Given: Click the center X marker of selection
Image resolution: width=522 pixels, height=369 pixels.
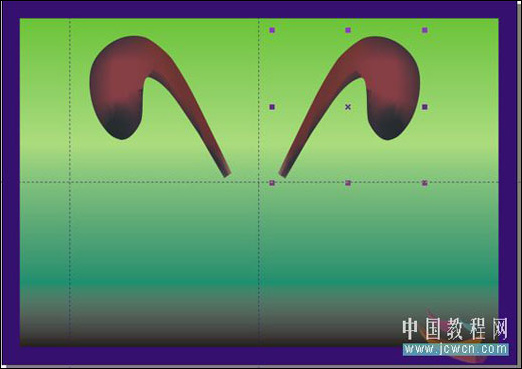Looking at the screenshot, I should (x=348, y=107).
